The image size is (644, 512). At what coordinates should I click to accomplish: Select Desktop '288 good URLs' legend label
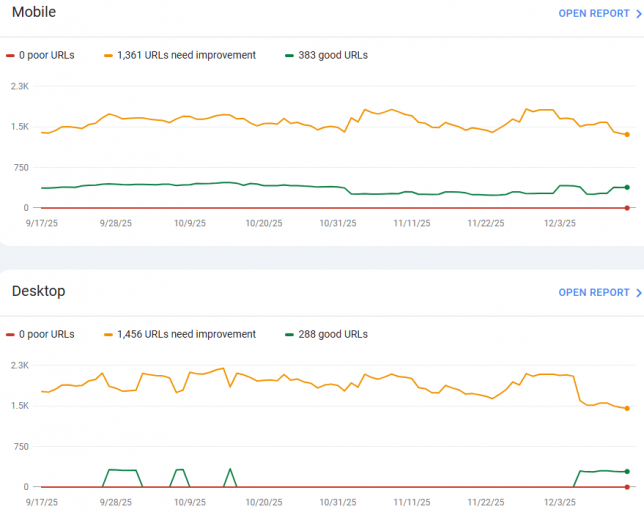tap(333, 334)
